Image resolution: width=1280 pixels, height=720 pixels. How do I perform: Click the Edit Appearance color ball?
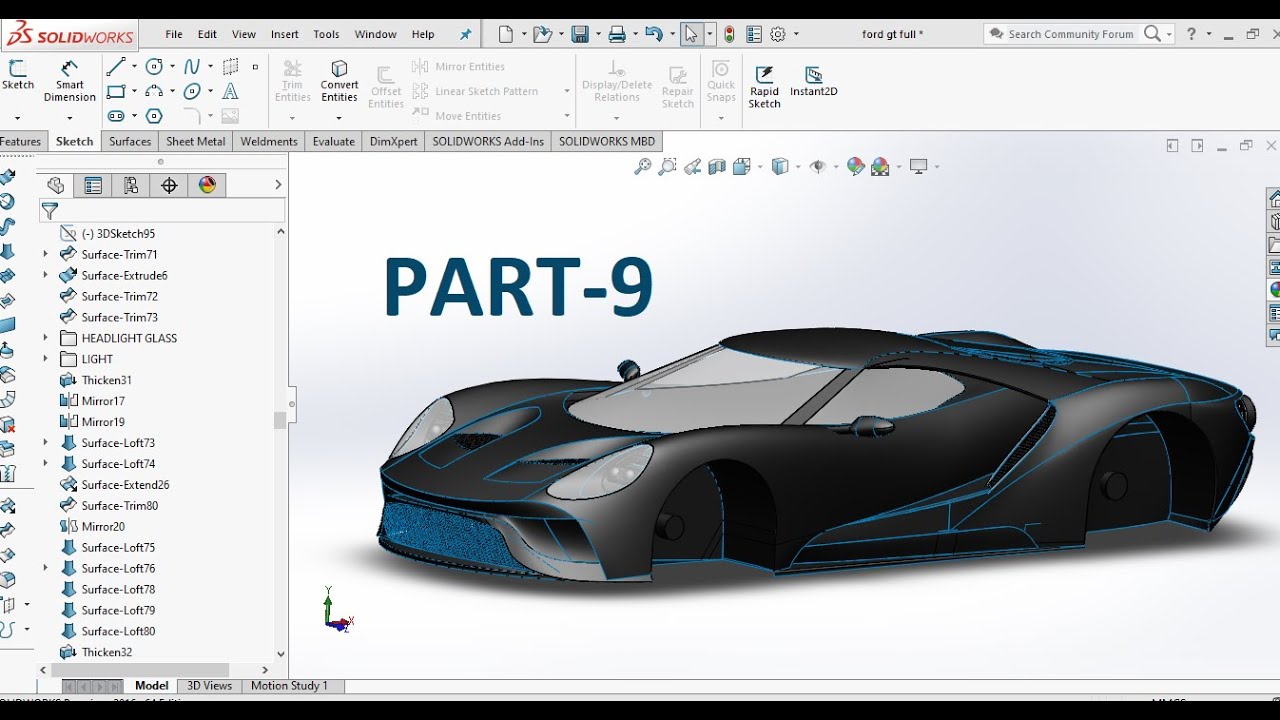(x=855, y=167)
